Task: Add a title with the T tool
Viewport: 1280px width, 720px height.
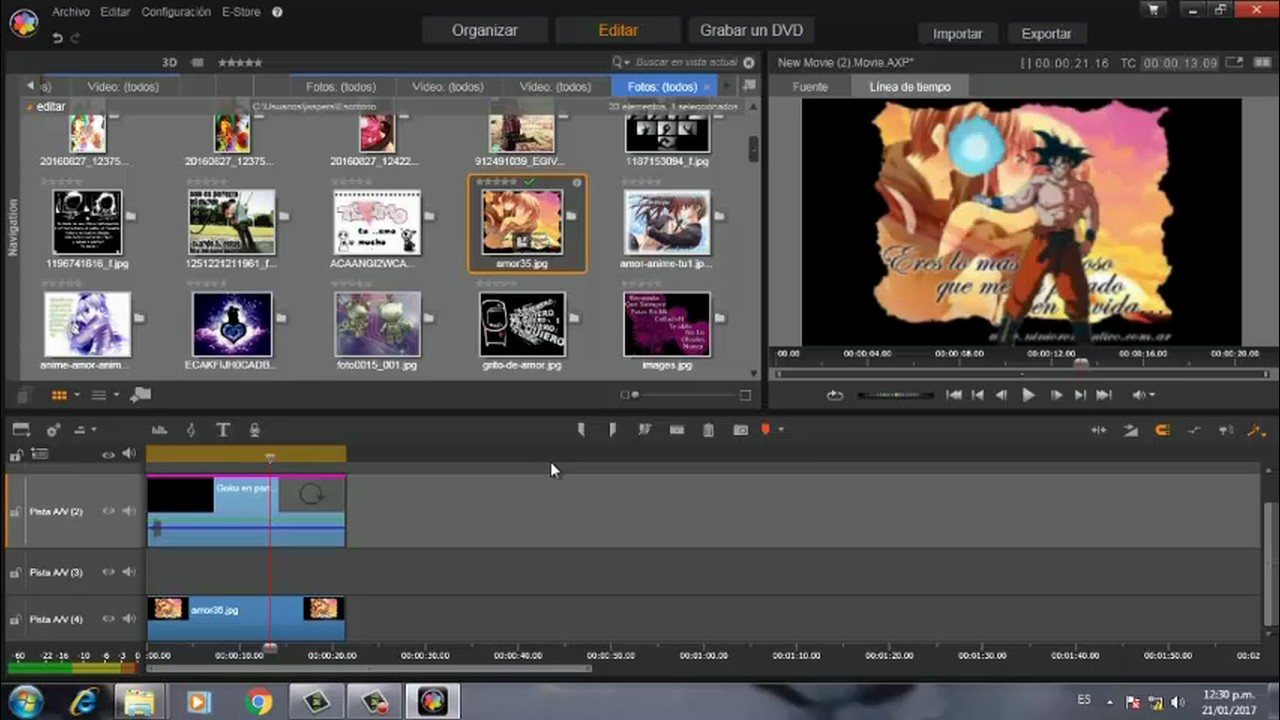Action: tap(223, 430)
